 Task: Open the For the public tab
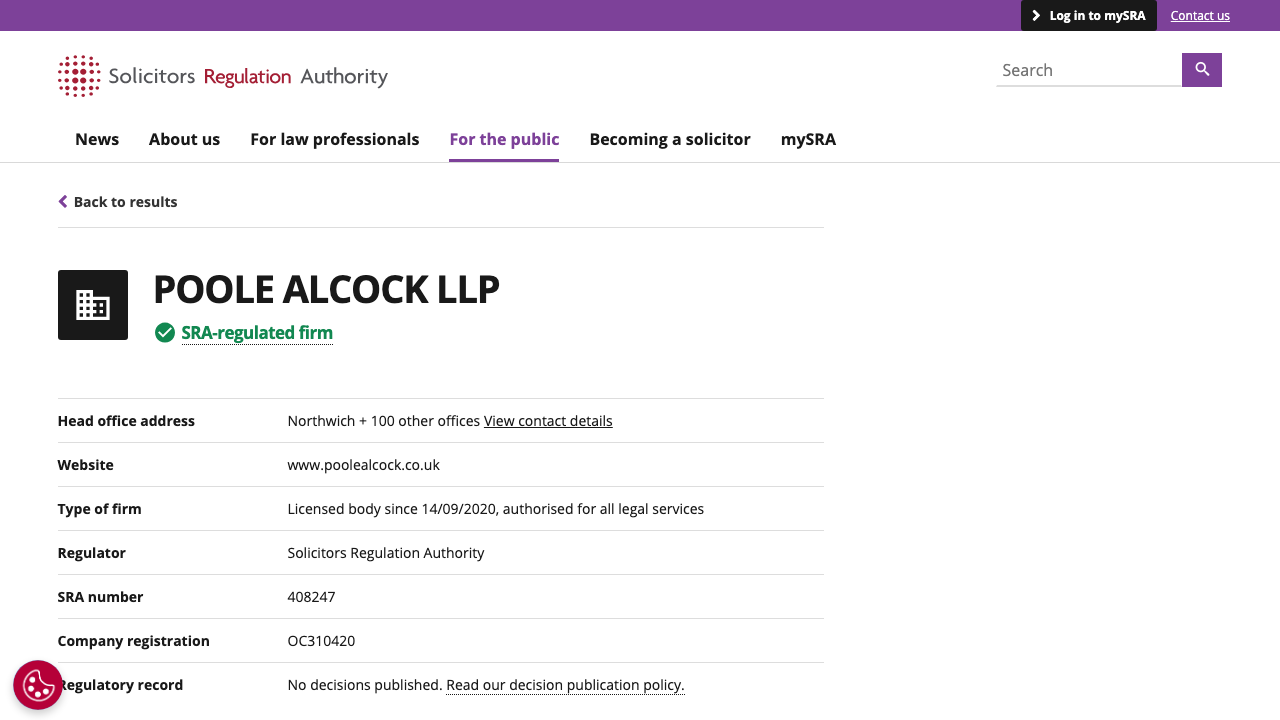click(504, 139)
